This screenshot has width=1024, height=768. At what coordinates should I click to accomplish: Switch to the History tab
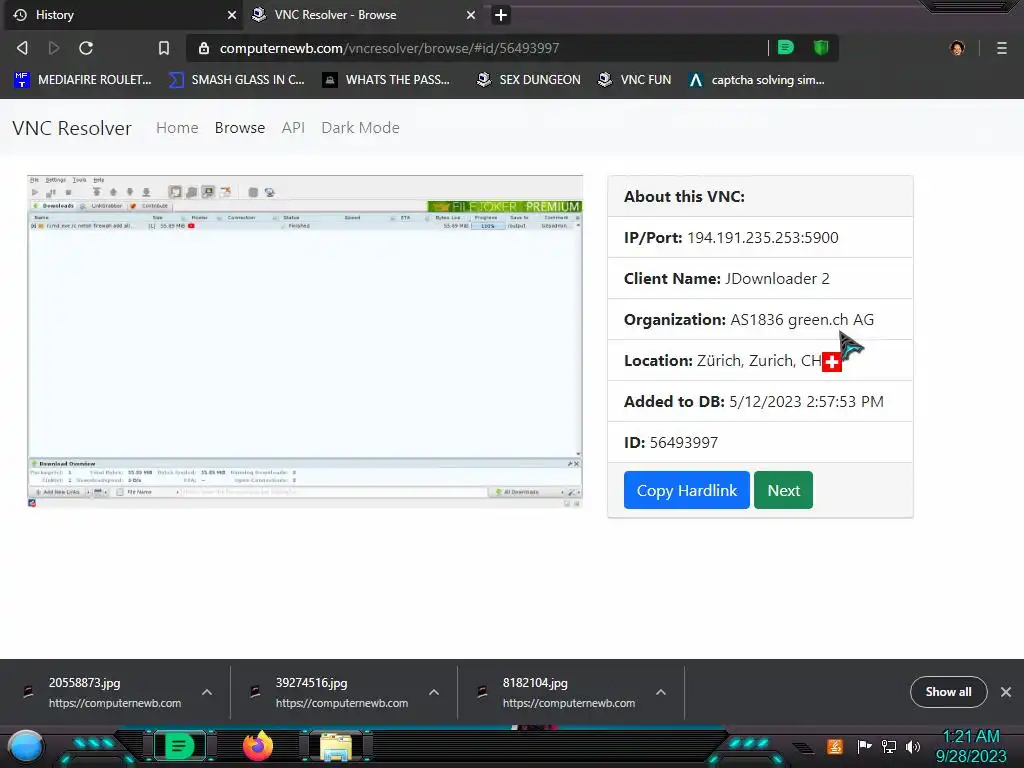click(123, 14)
